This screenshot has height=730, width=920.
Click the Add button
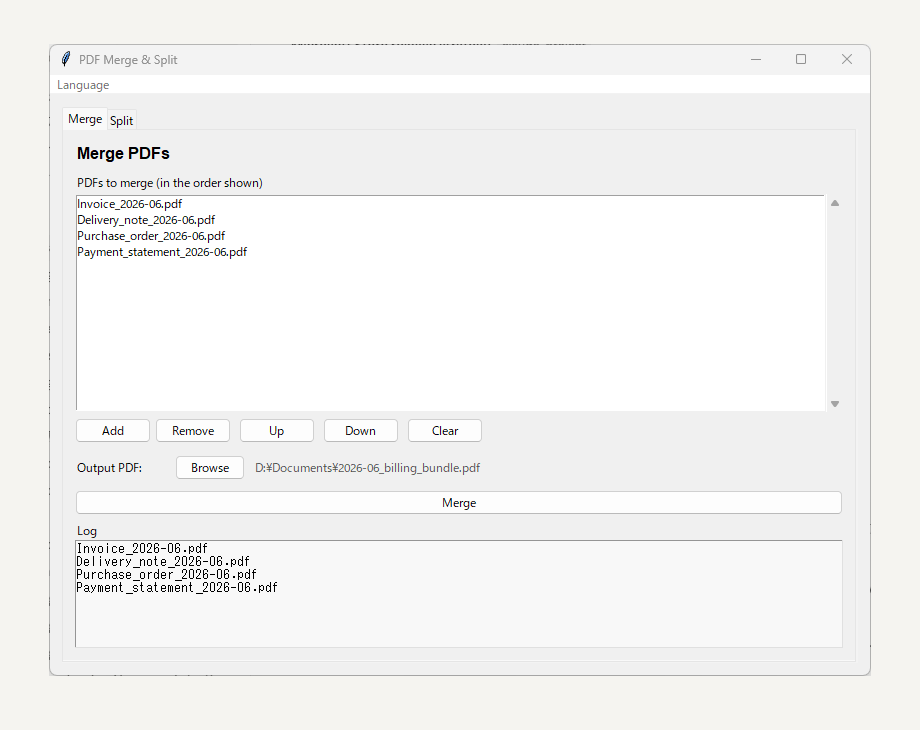(113, 431)
